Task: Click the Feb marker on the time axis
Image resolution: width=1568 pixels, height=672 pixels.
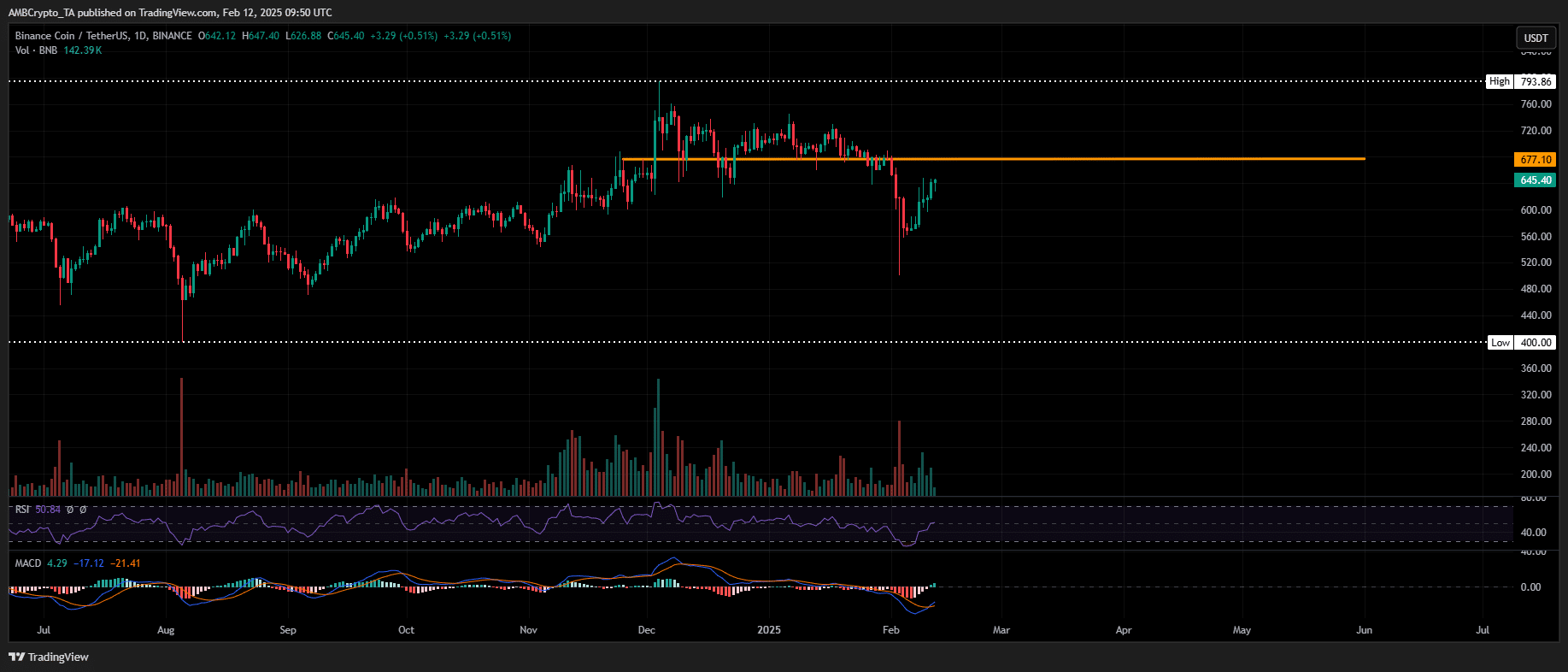Action: coord(891,630)
